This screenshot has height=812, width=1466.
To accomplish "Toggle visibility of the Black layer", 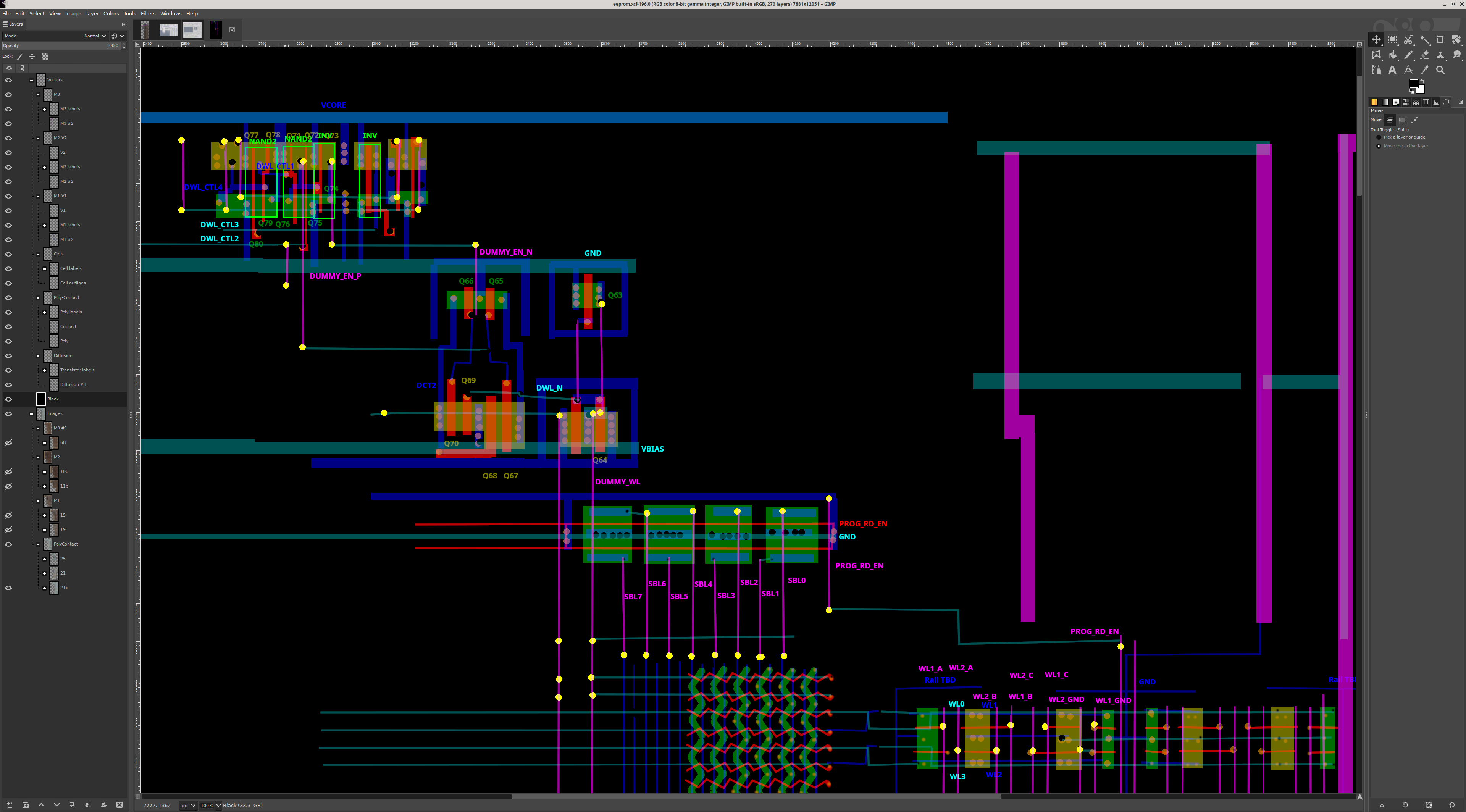I will pyautogui.click(x=8, y=399).
